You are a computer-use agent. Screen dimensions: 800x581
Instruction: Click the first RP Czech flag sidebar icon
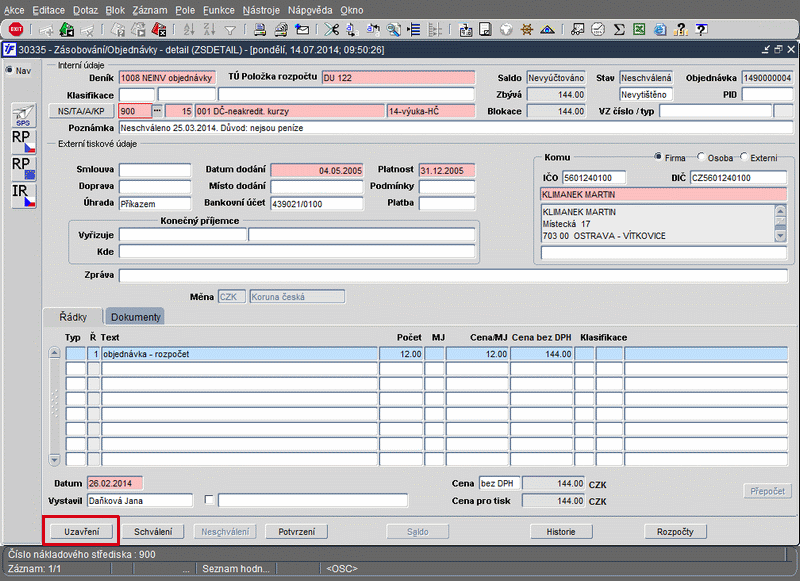[23, 141]
